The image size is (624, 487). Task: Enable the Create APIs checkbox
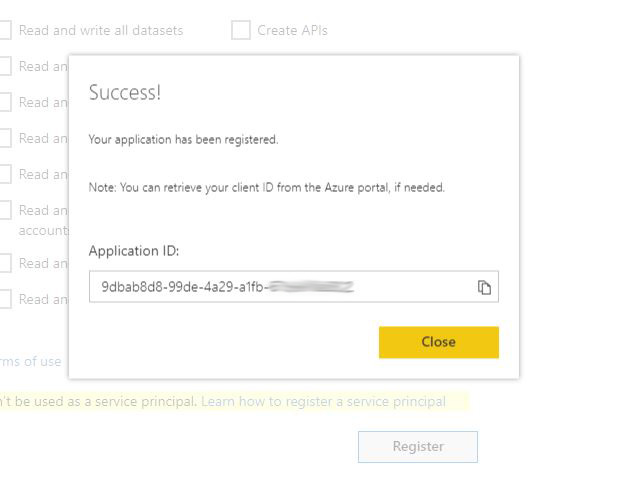[240, 30]
